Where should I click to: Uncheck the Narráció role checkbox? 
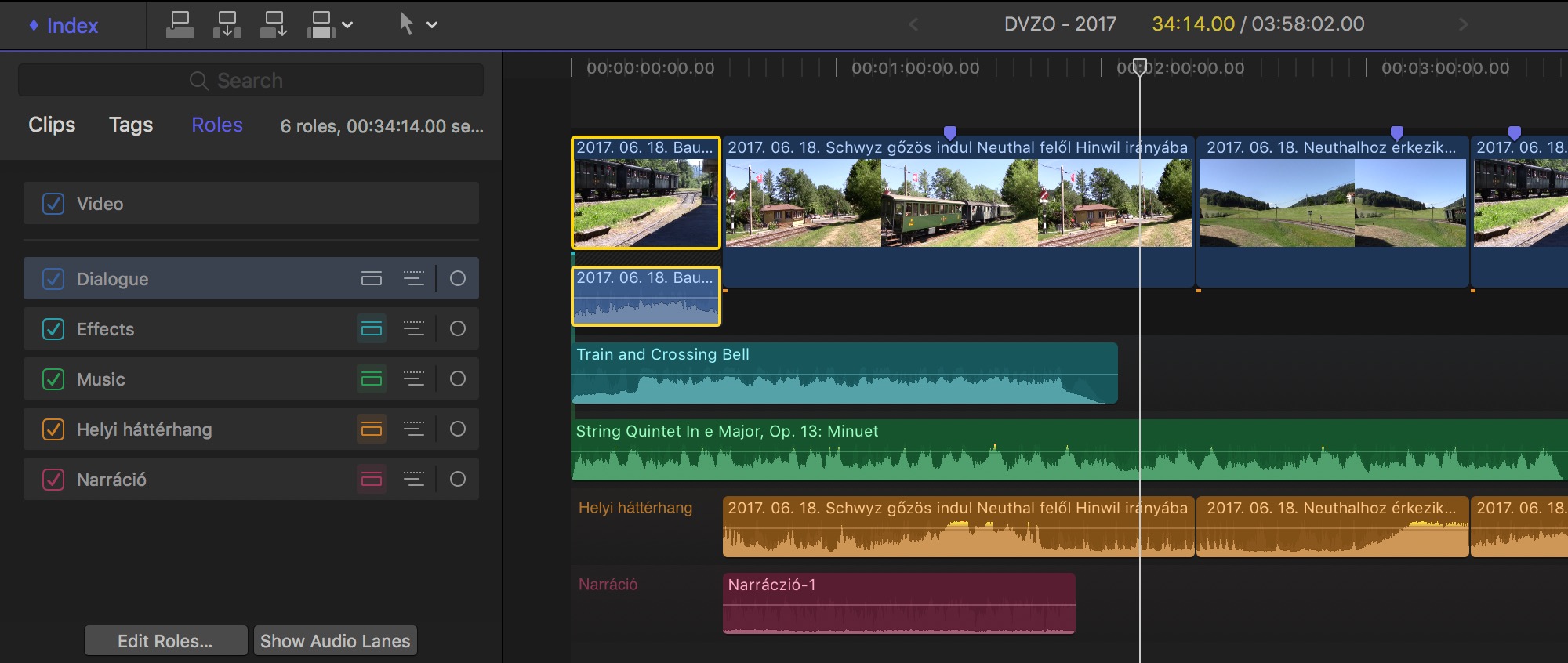click(53, 480)
